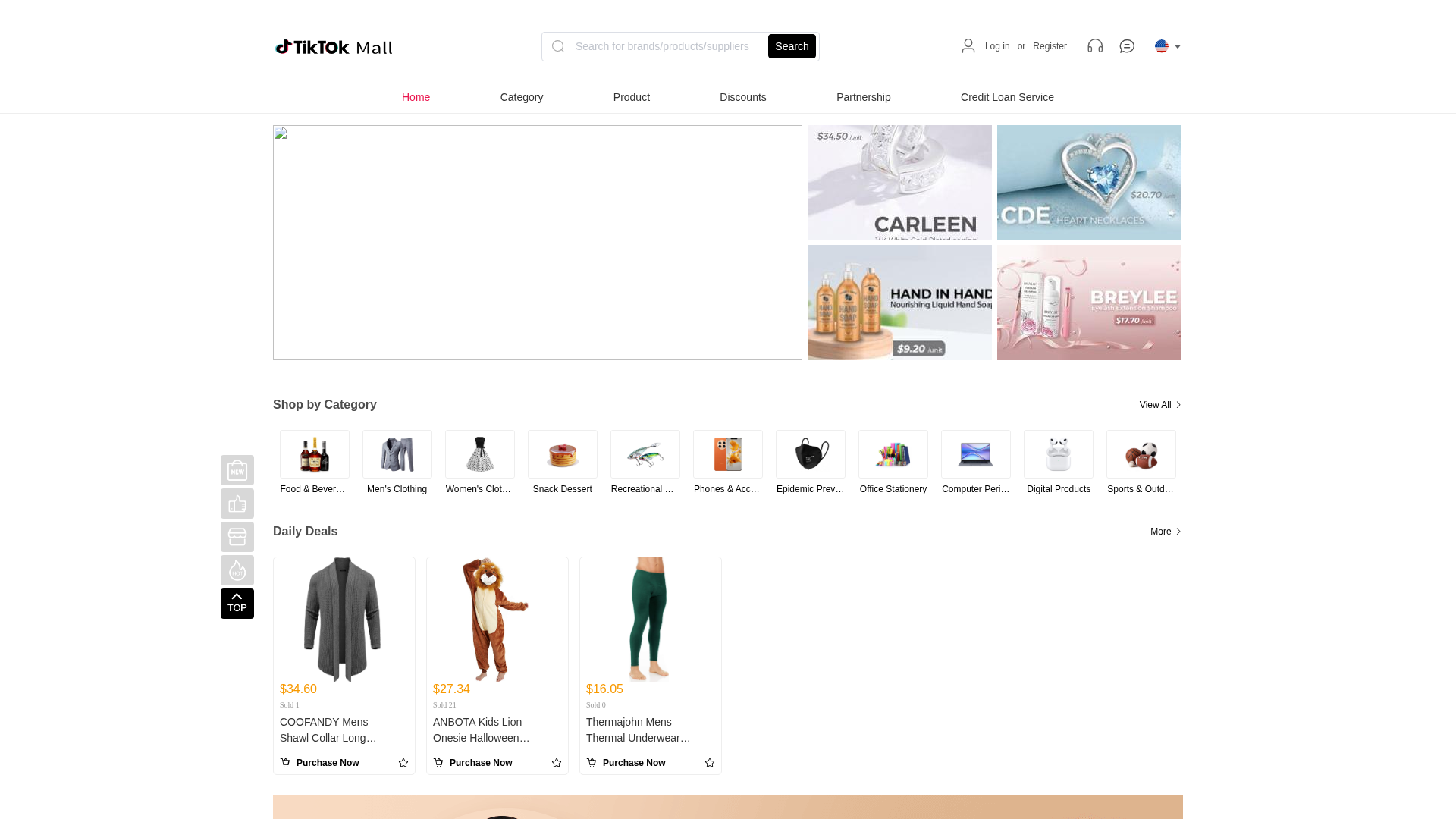Open the Breylee eyelash shampoo banner
The height and width of the screenshot is (819, 1456).
click(x=1089, y=303)
